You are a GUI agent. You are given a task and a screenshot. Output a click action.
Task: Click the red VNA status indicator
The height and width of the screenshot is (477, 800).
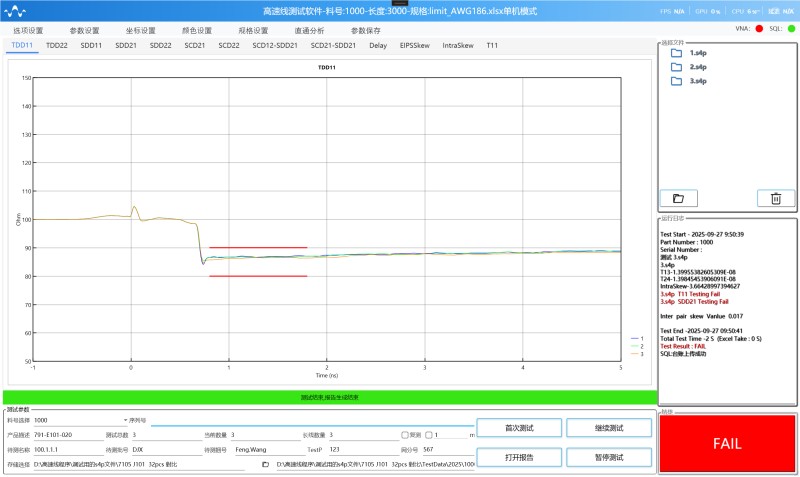(x=760, y=29)
